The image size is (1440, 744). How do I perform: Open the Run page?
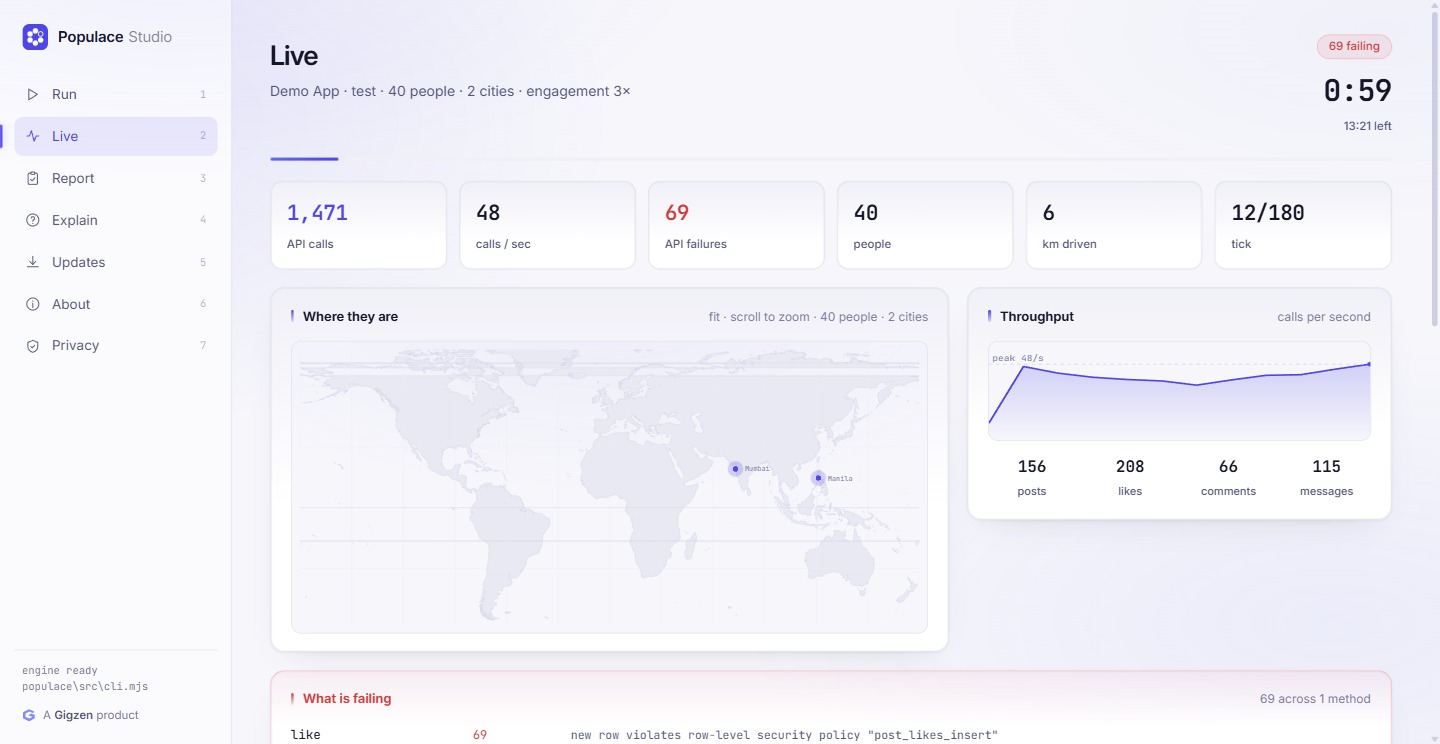click(x=116, y=94)
